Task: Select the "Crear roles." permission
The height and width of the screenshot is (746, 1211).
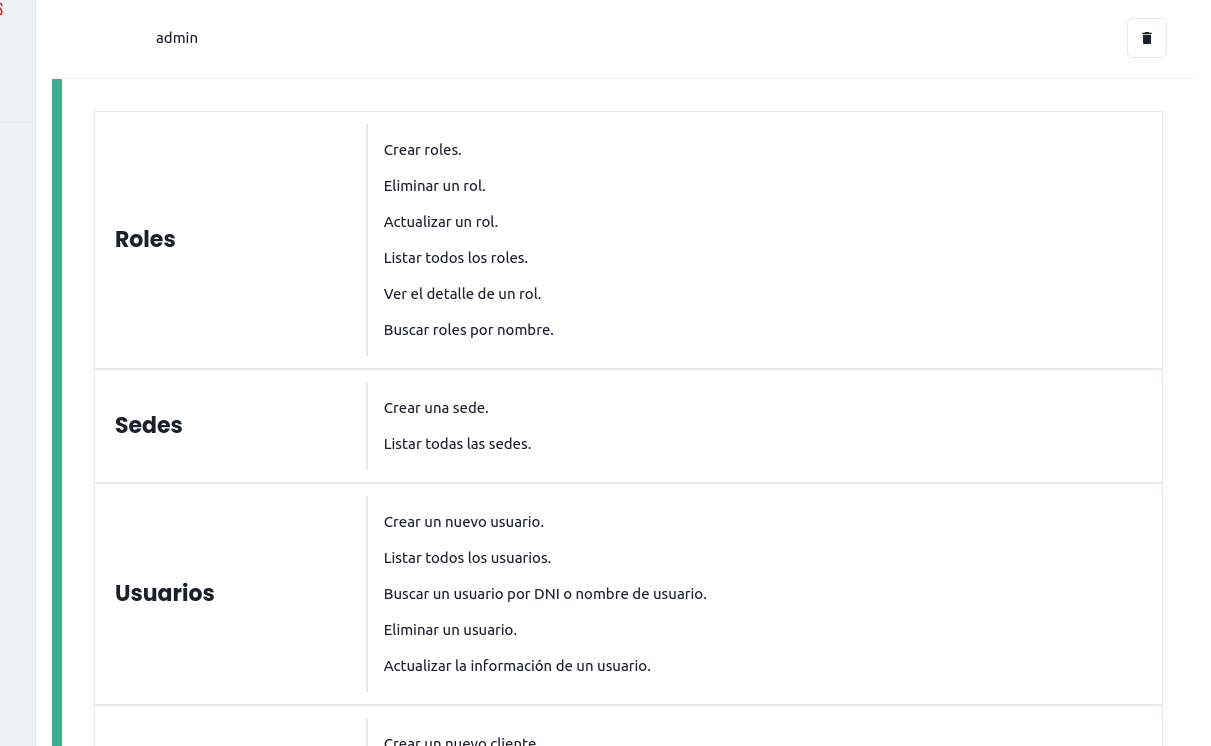Action: 422,150
